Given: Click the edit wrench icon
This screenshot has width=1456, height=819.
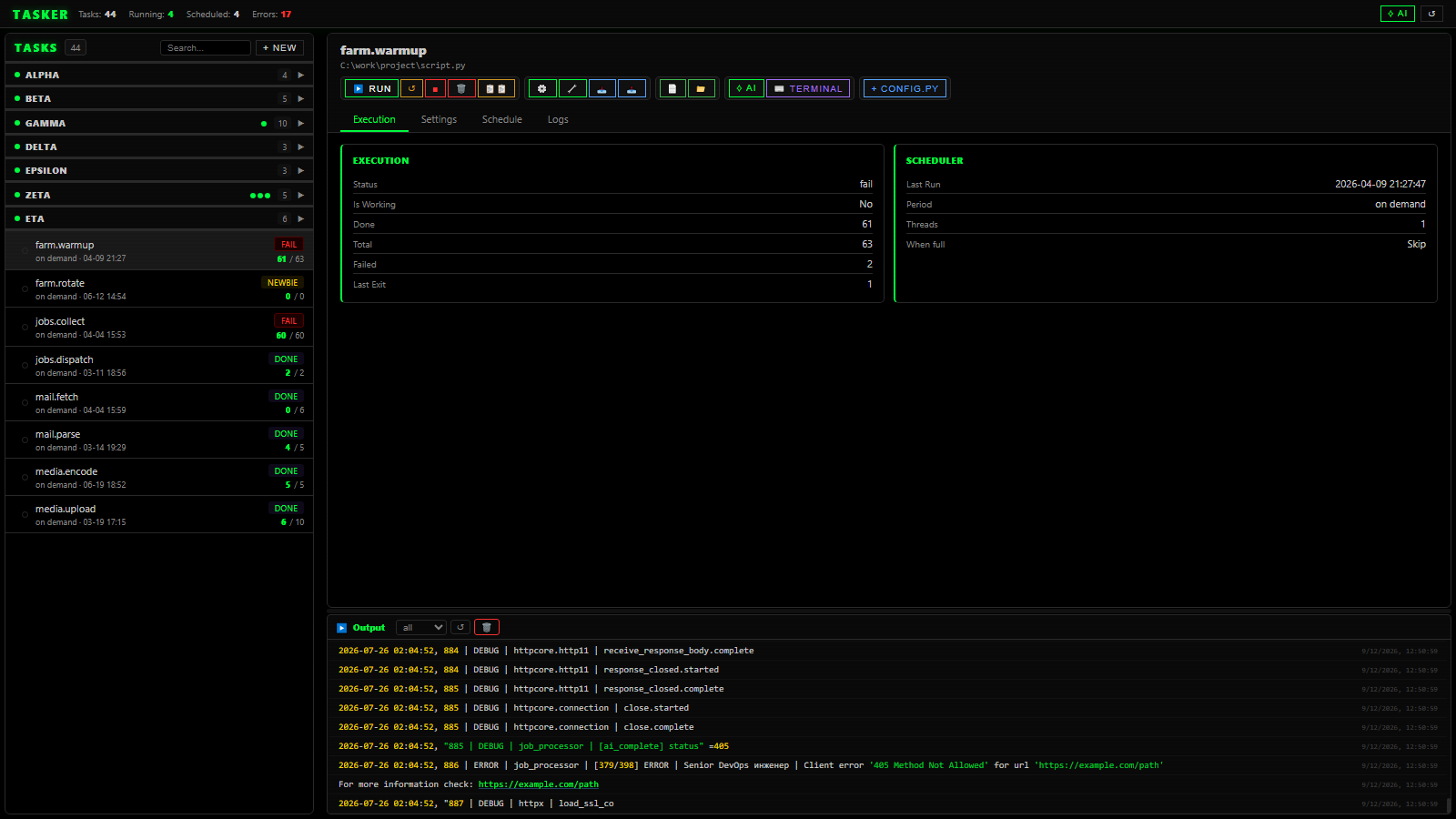Looking at the screenshot, I should (x=572, y=88).
